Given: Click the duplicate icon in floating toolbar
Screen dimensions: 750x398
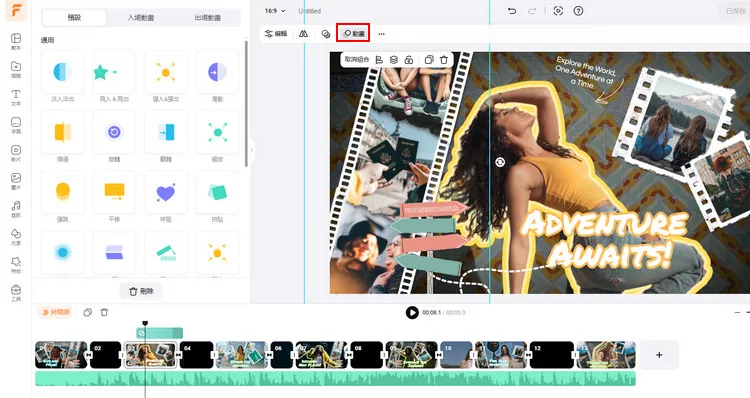Looking at the screenshot, I should pos(429,60).
